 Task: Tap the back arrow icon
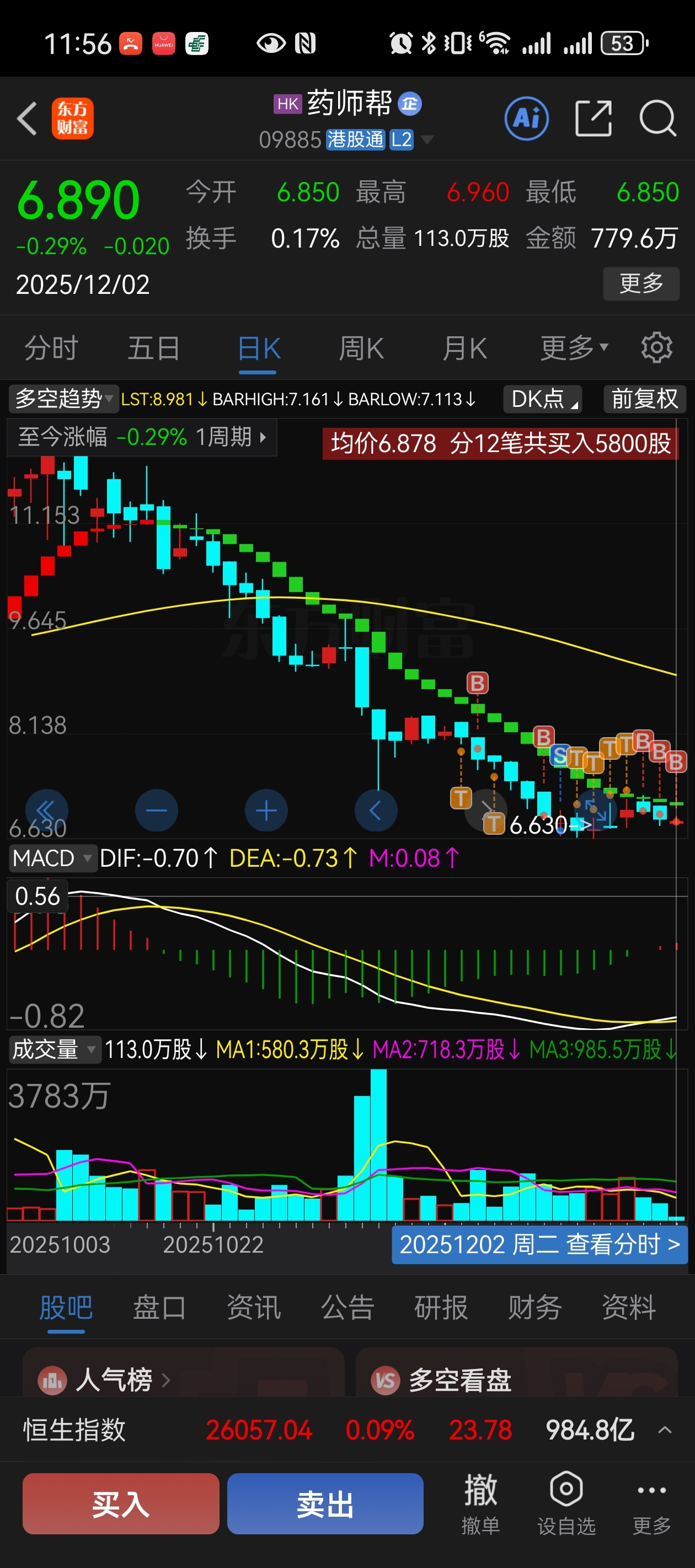[x=27, y=118]
